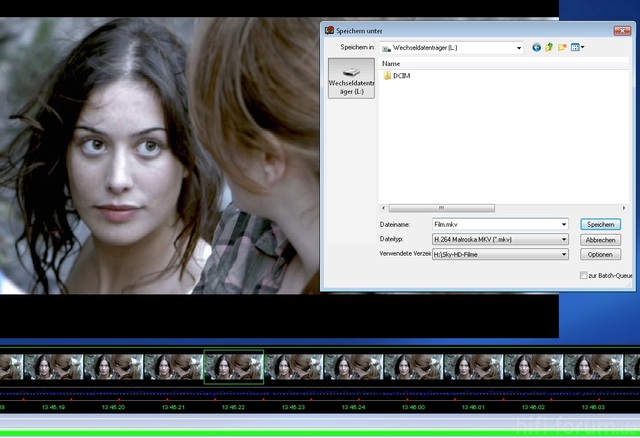The image size is (640, 438).
Task: Open the view menu icon
Action: point(577,47)
